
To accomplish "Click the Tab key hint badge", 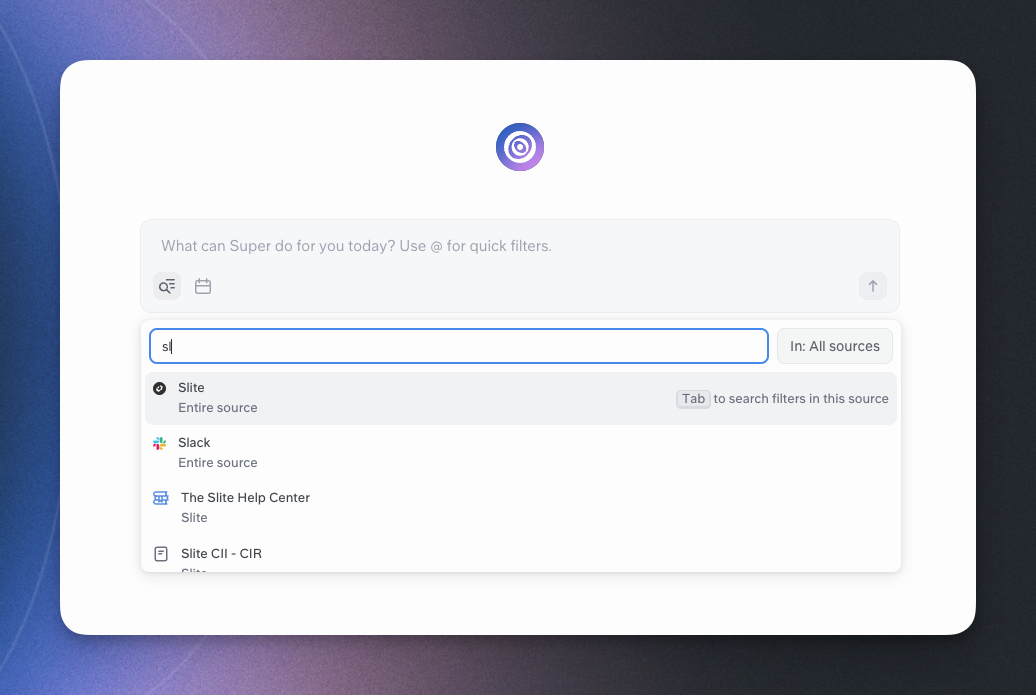I will [x=693, y=399].
